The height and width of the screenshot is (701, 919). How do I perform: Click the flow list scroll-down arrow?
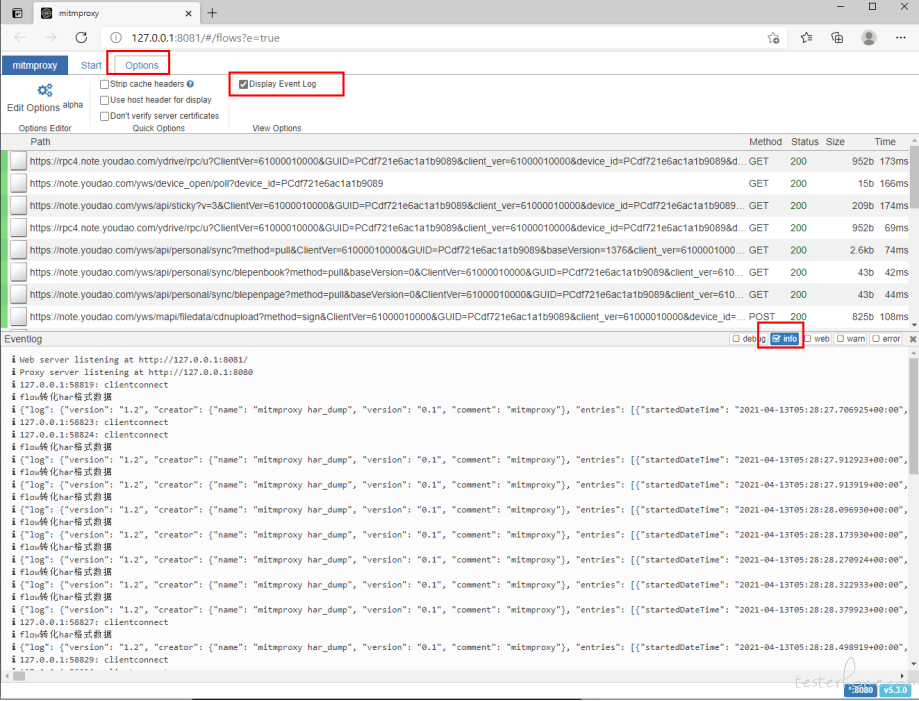pos(914,325)
